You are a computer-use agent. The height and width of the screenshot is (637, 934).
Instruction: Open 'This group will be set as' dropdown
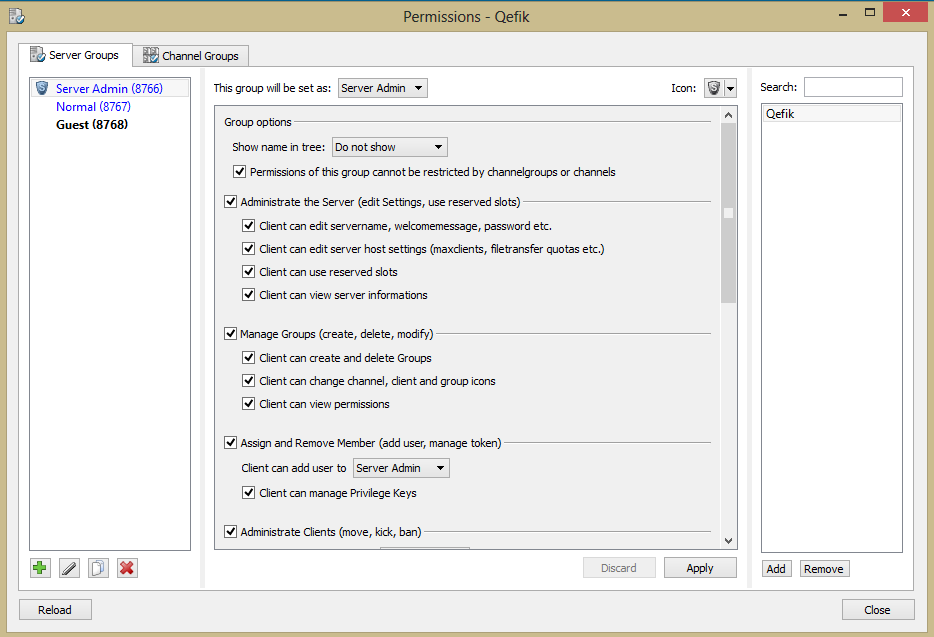tap(383, 88)
